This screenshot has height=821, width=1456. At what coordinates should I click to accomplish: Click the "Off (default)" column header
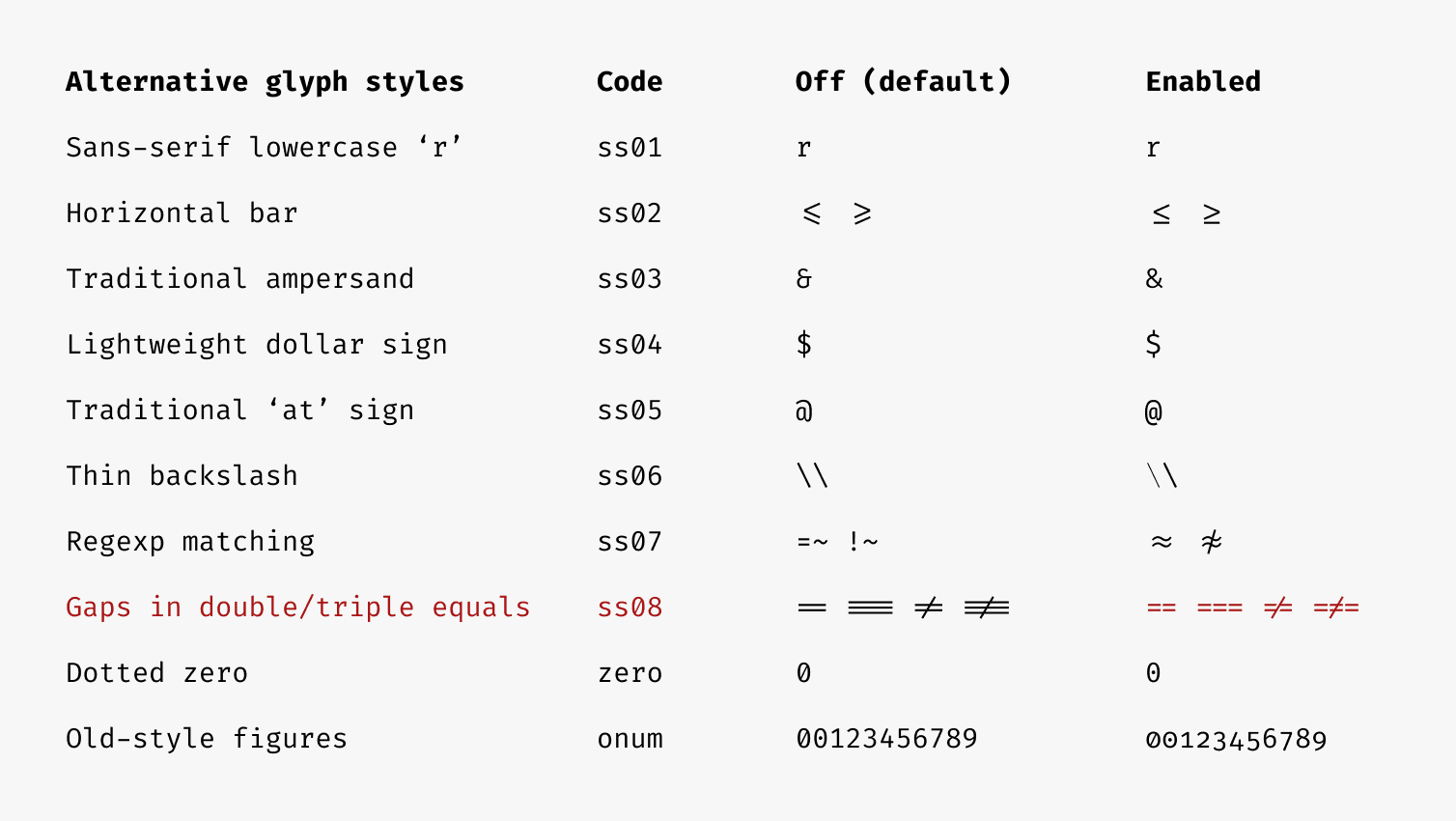[x=903, y=82]
